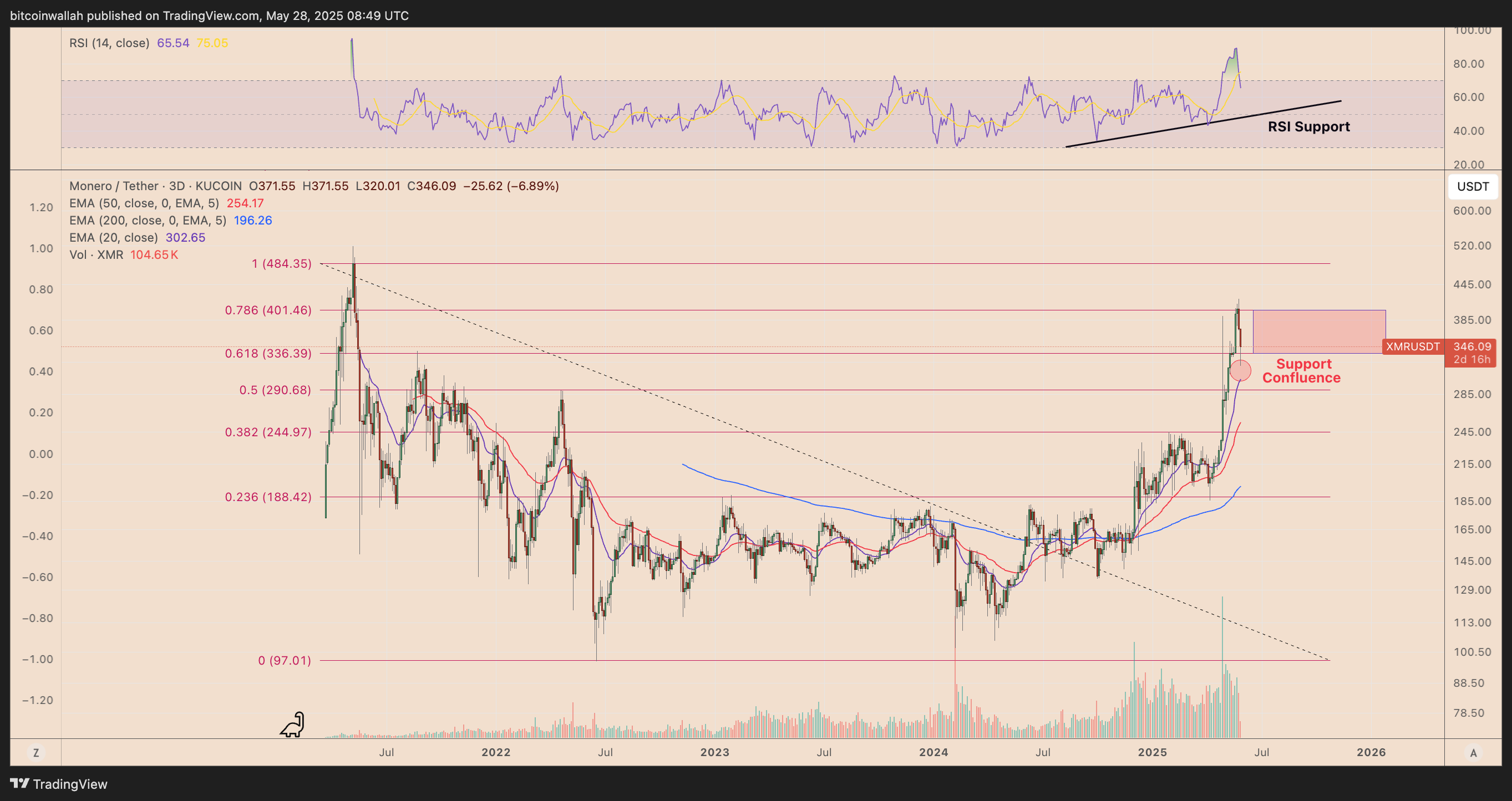Select the RSI (14, close) indicator legend
This screenshot has height=801, width=1512.
(109, 43)
